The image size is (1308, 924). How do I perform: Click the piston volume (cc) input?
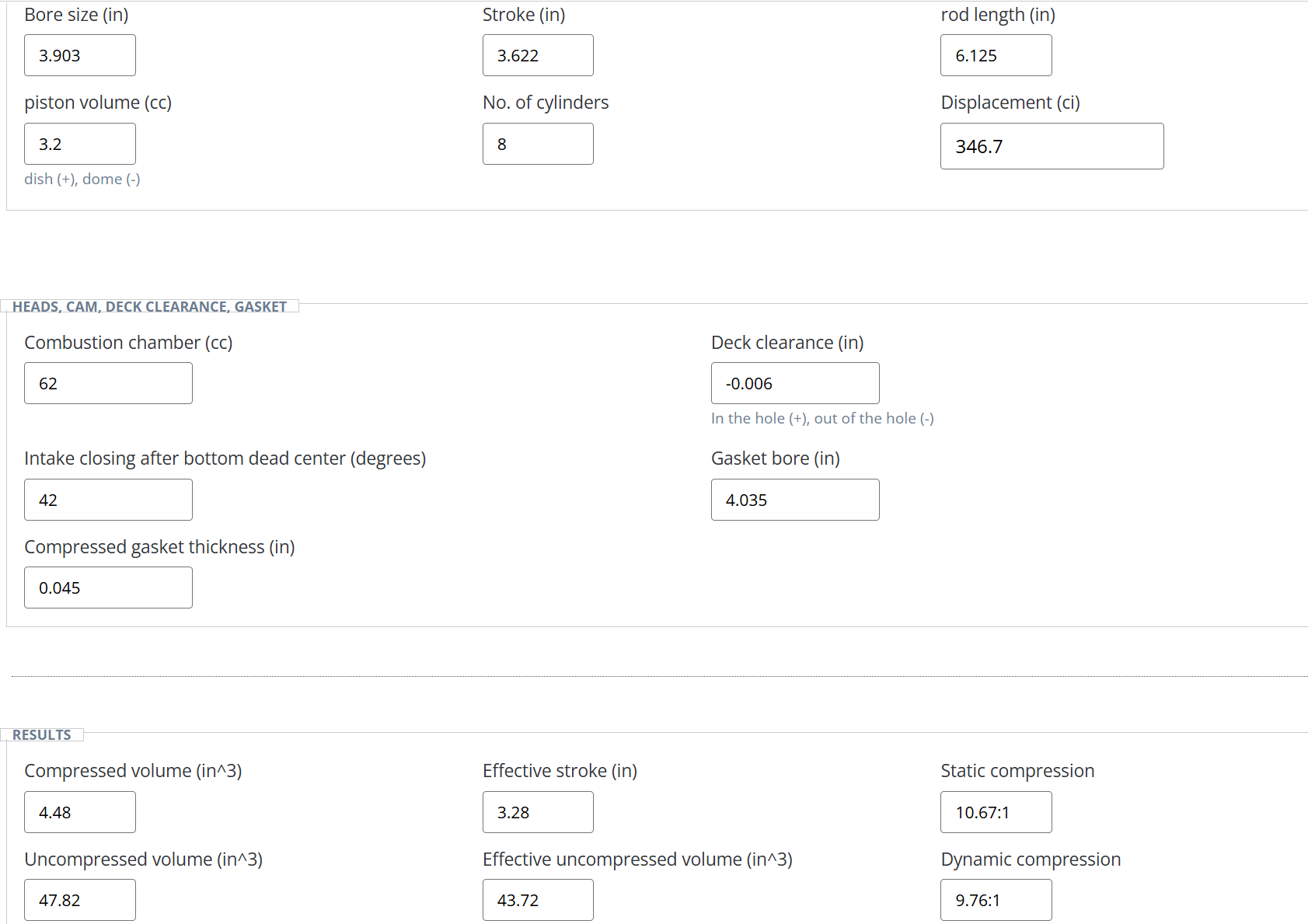(79, 144)
